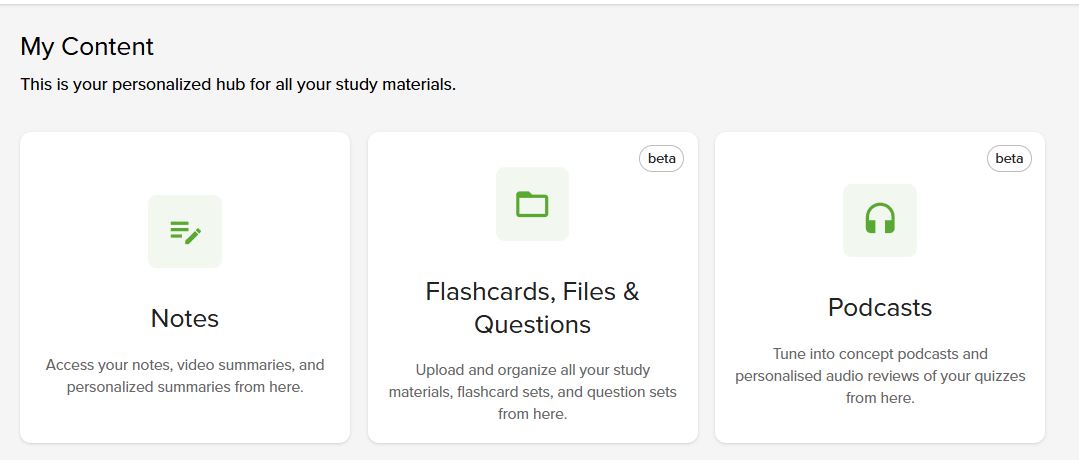Viewport: 1079px width, 460px height.
Task: Click the 'Access your notes' description text
Action: pos(185,365)
